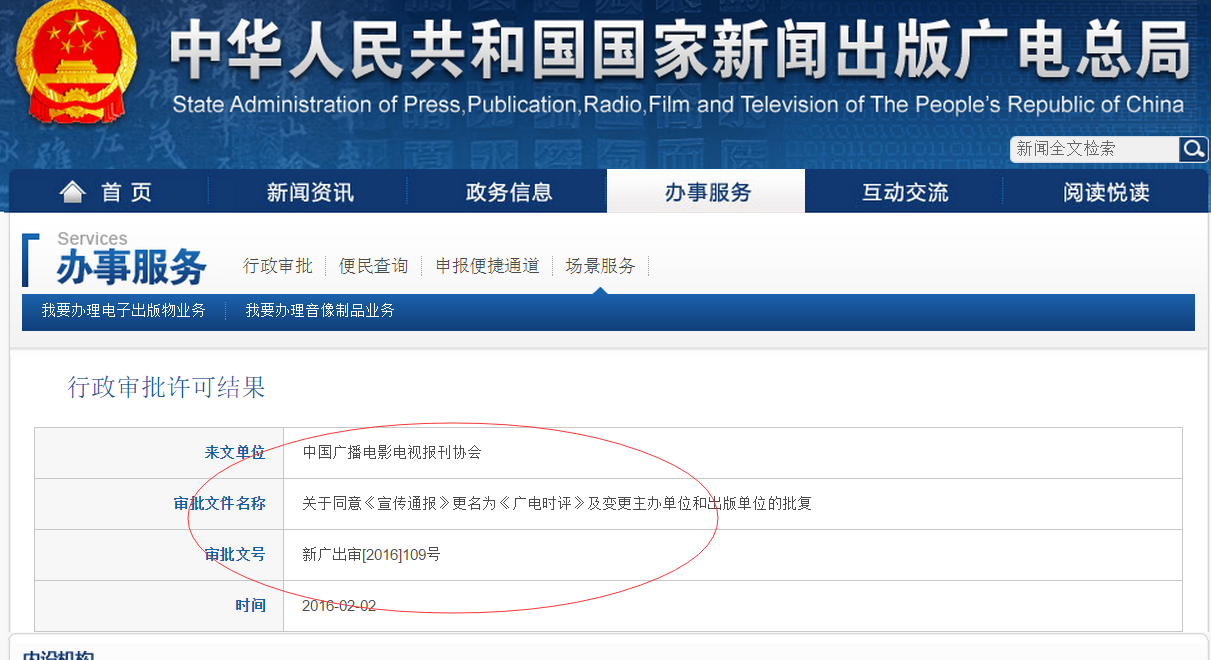Select the document number 新广出审[2016]109号
This screenshot has width=1211, height=660.
coord(371,555)
